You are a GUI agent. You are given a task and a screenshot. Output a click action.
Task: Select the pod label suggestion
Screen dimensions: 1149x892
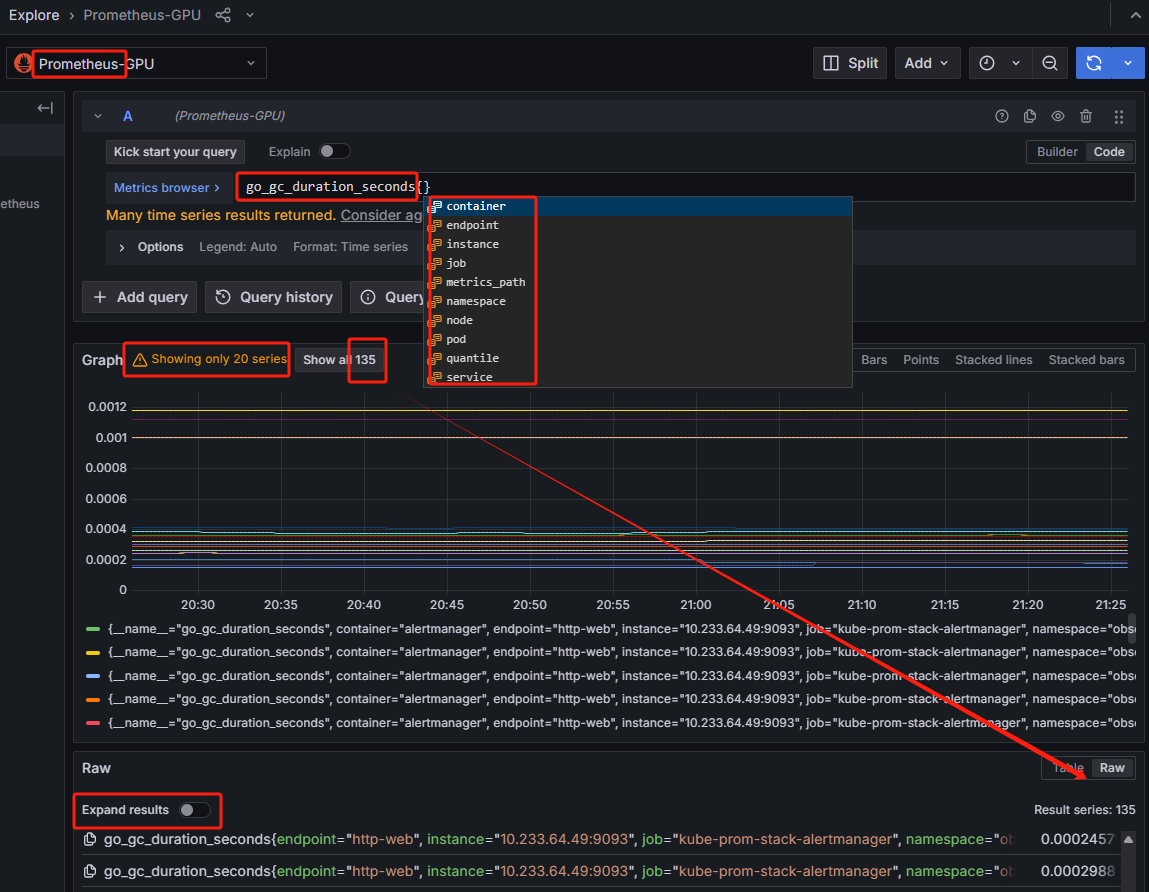tap(638, 339)
